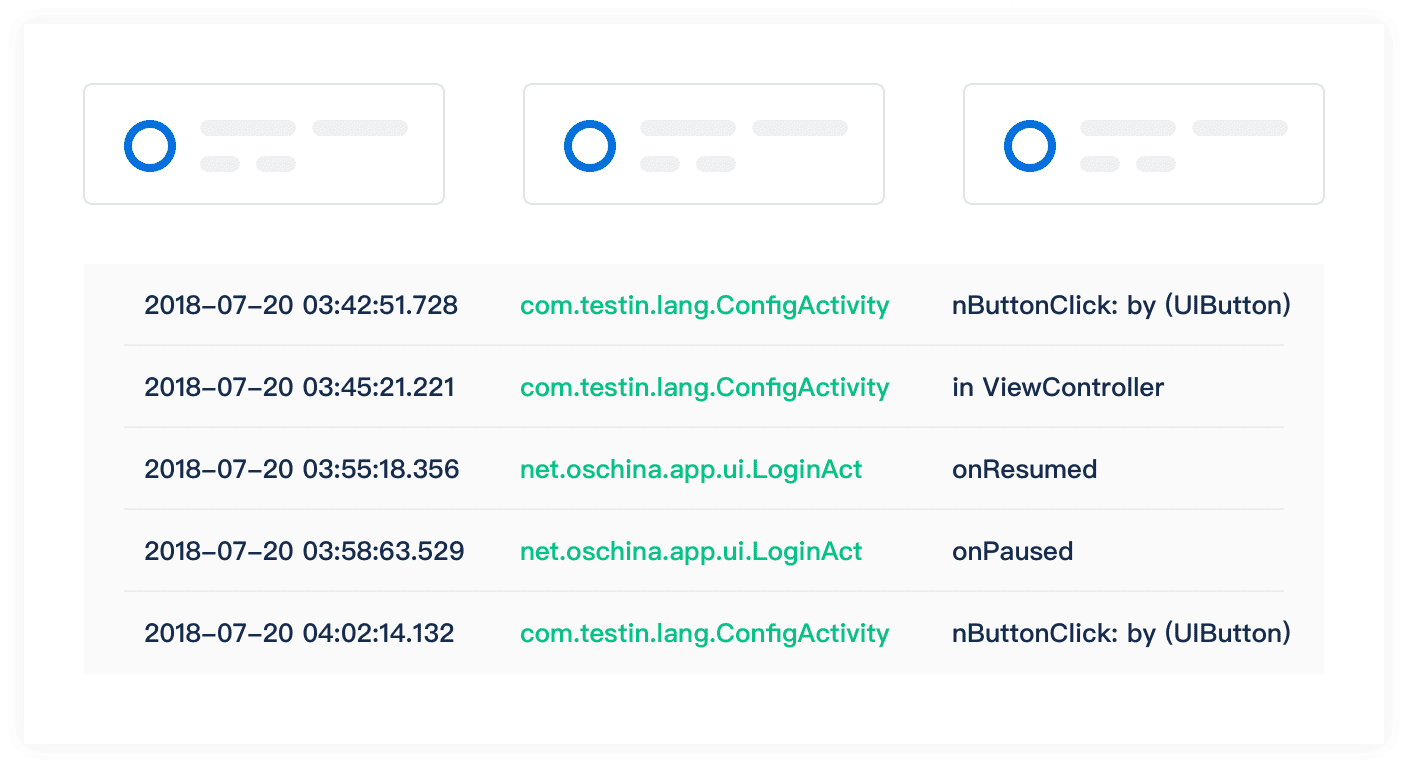Open com.testin.lang.ConfigActivity link at 04:02:14.132
The height and width of the screenshot is (768, 1408).
click(x=704, y=633)
